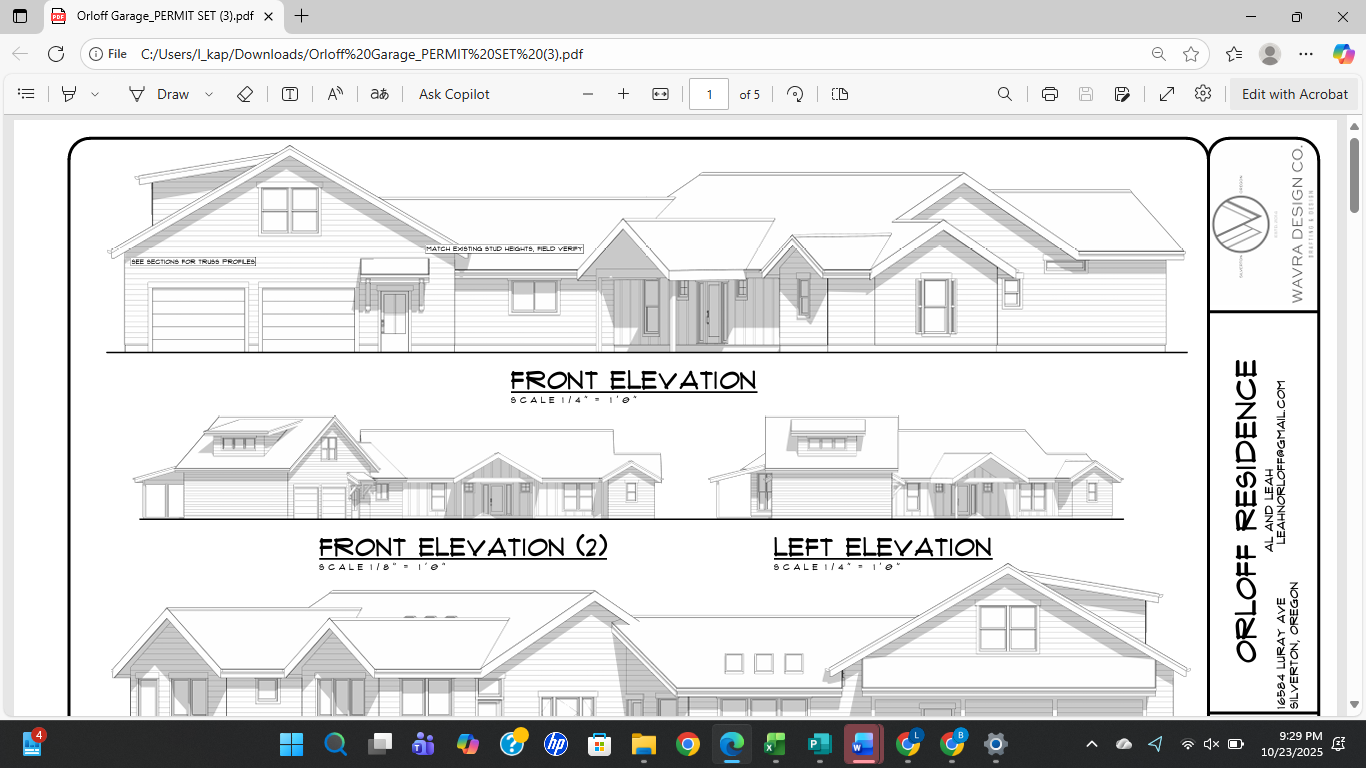Toggle fit to width view
This screenshot has width=1366, height=768.
pos(660,94)
